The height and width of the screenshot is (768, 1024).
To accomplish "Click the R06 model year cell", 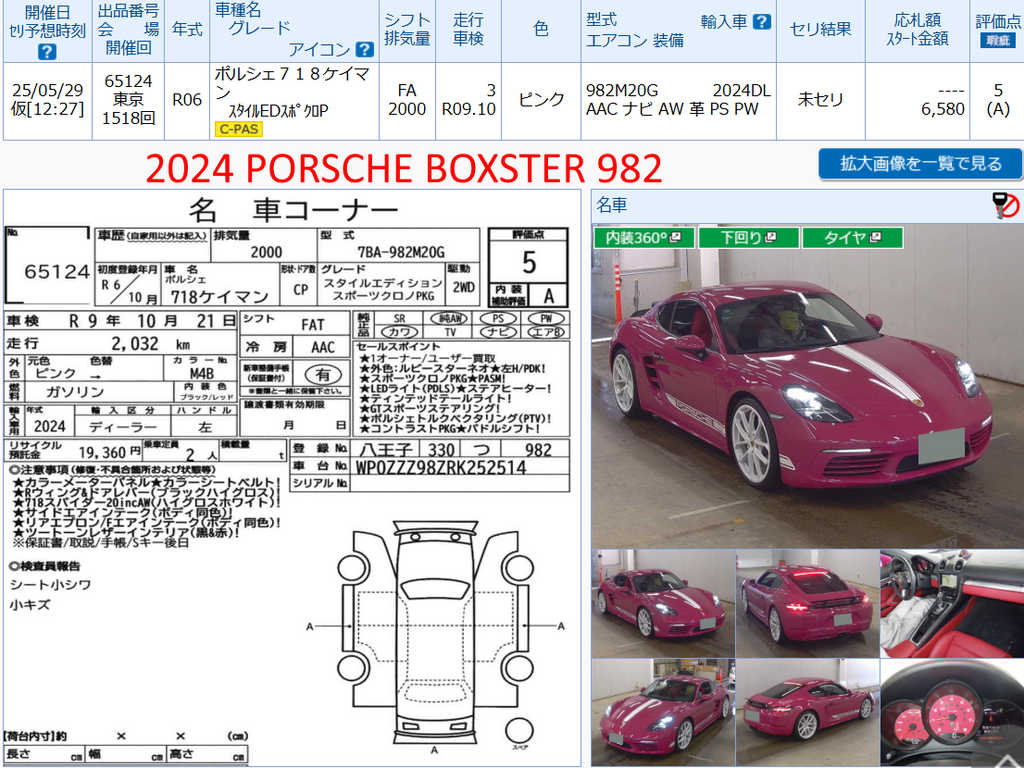I will tap(187, 100).
